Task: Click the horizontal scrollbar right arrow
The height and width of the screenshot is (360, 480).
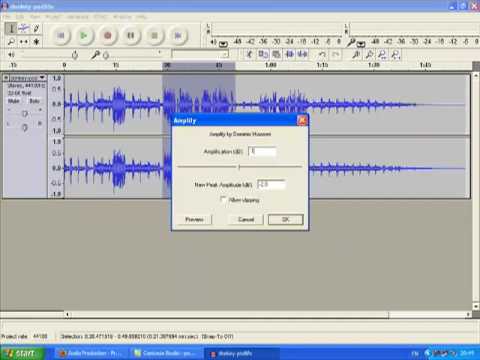Action: [468, 314]
